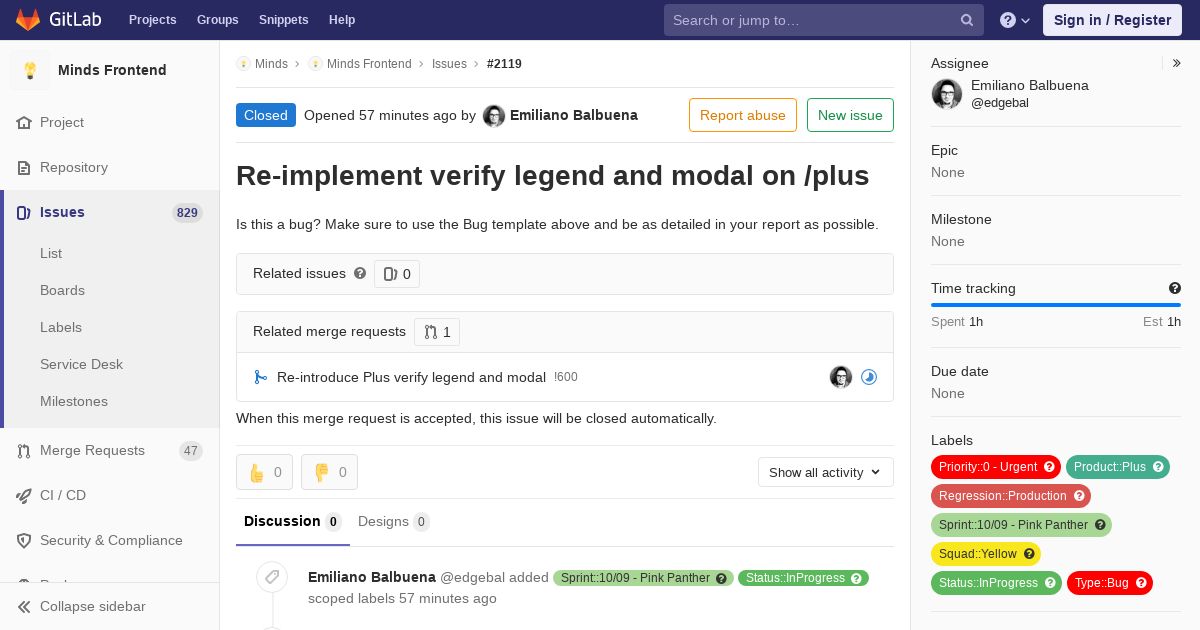The height and width of the screenshot is (630, 1200).
Task: Click the Priority::0 - Urgent red label
Action: click(996, 467)
